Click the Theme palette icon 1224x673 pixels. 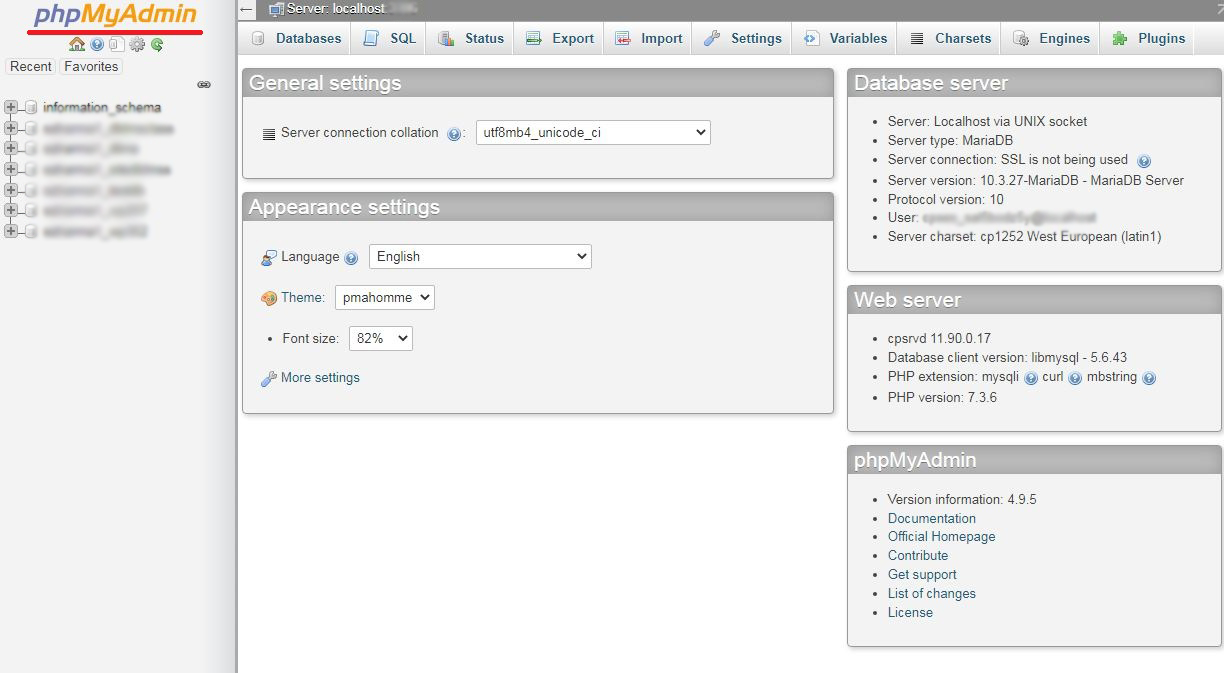coord(269,298)
